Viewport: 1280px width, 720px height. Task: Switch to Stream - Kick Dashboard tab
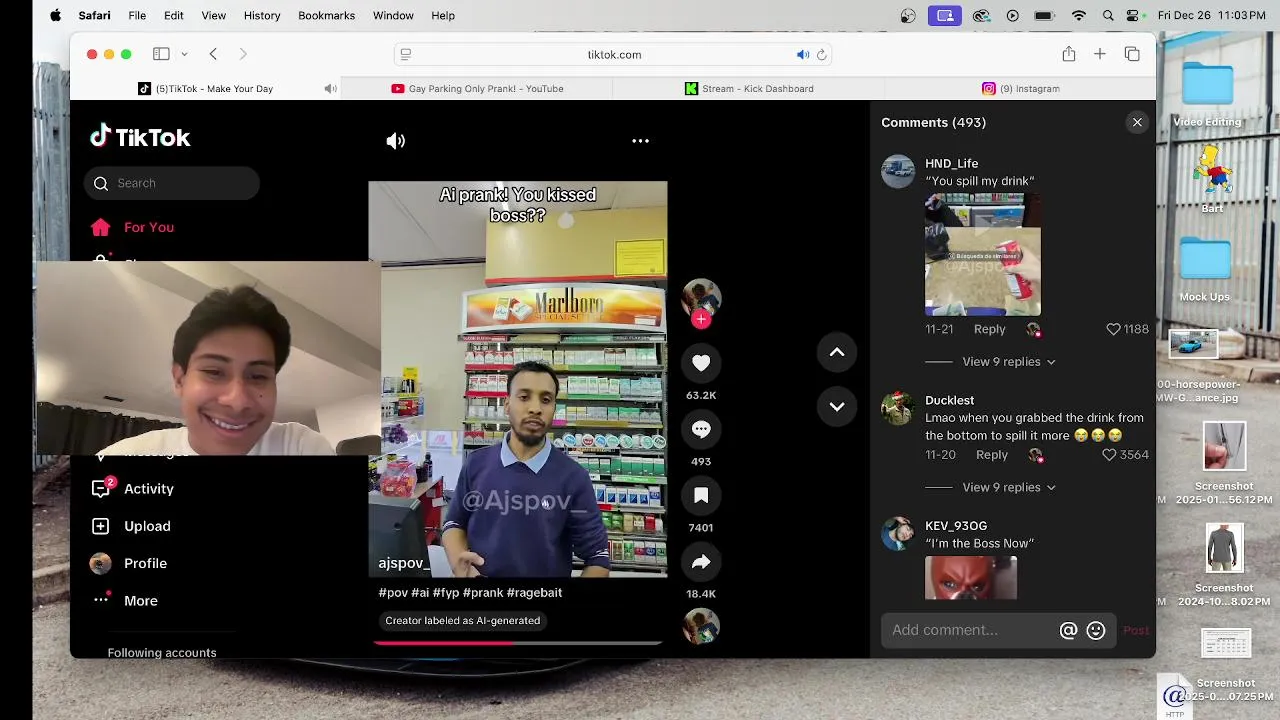[749, 89]
